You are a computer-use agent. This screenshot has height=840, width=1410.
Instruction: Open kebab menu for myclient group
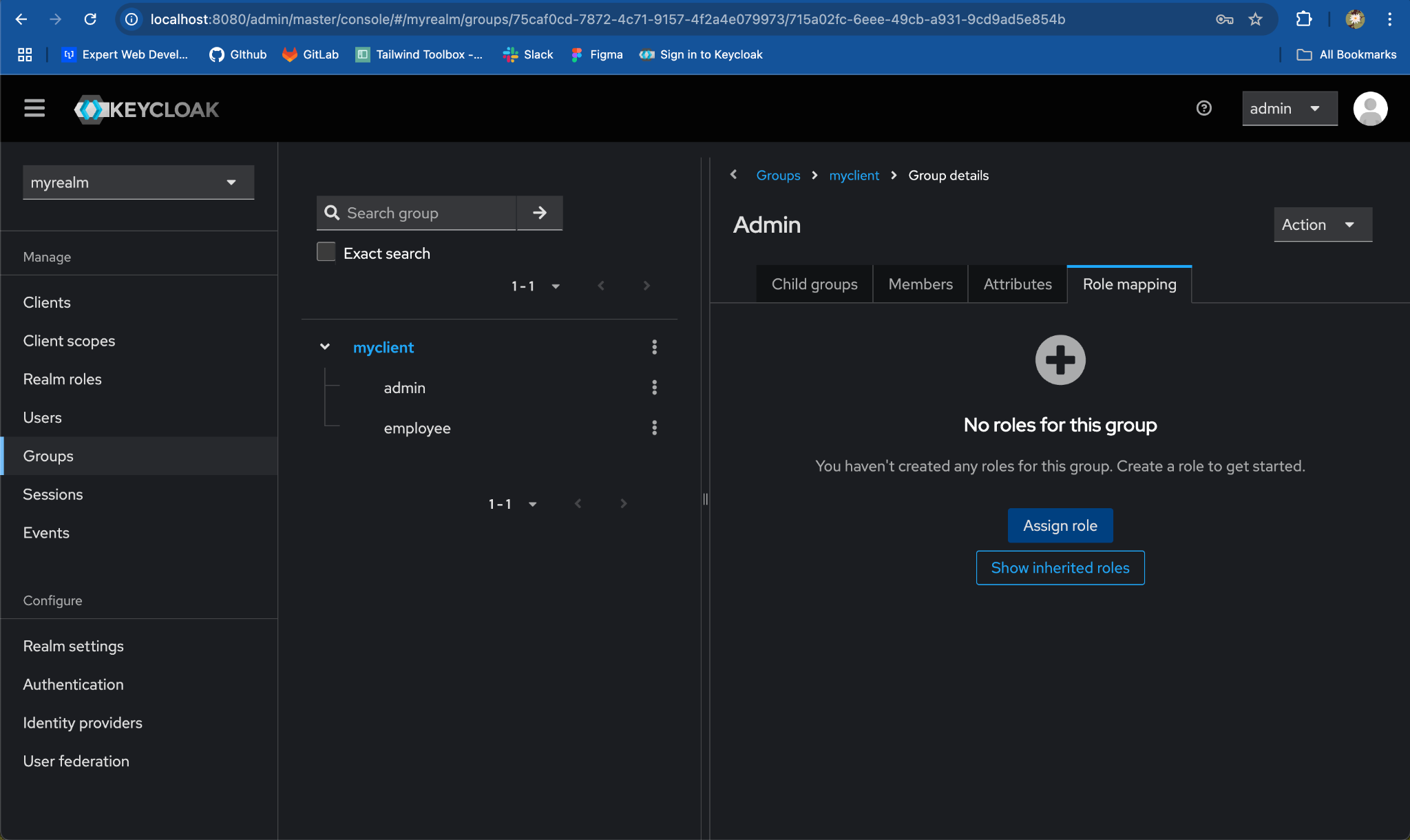tap(654, 347)
